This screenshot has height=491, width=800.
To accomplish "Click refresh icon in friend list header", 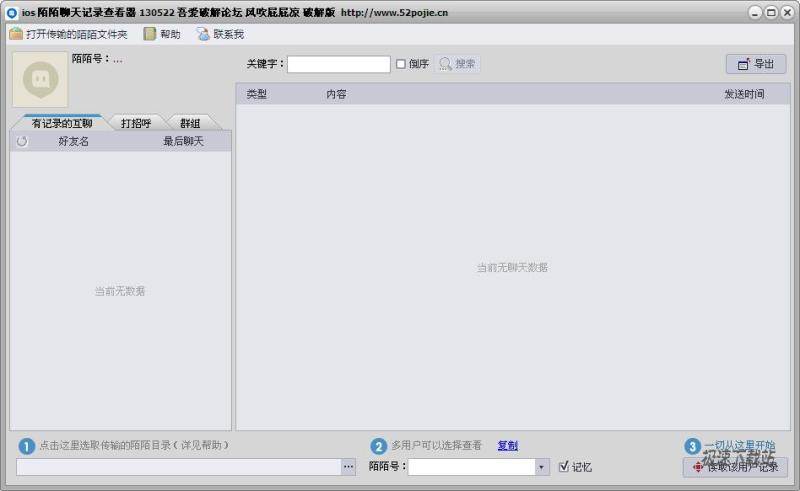I will 22,141.
